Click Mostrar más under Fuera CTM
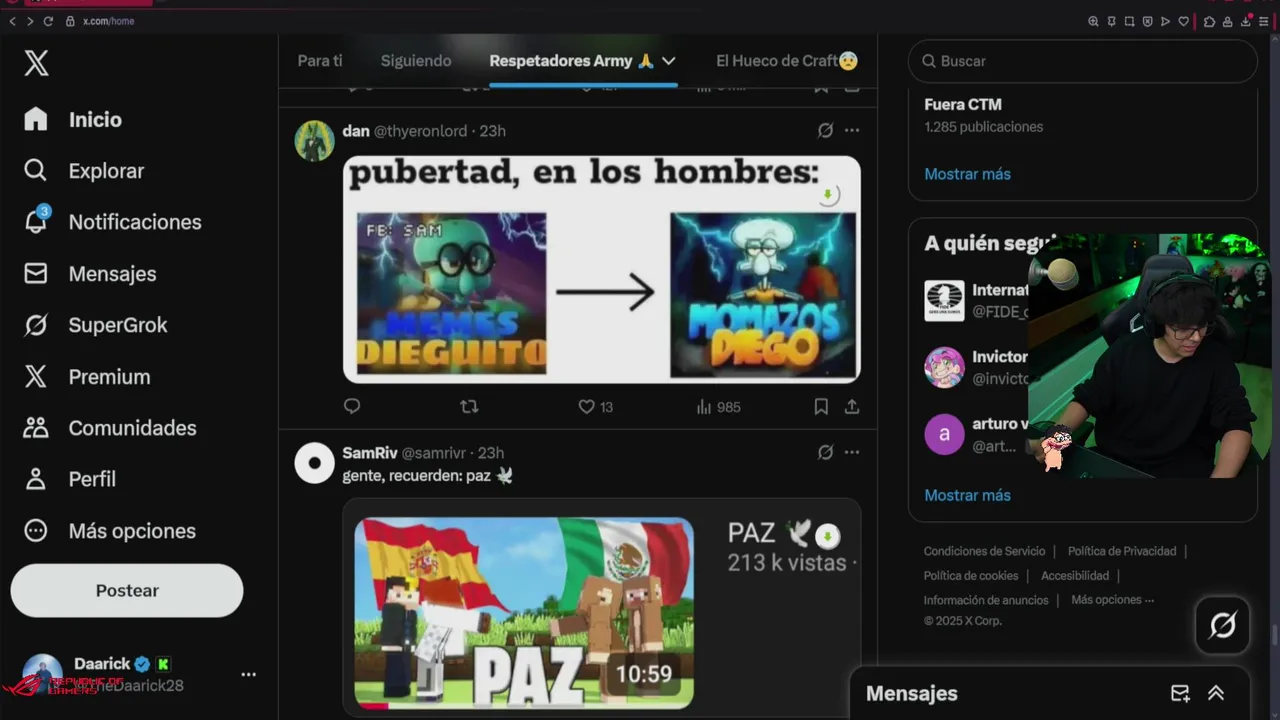 pyautogui.click(x=967, y=174)
